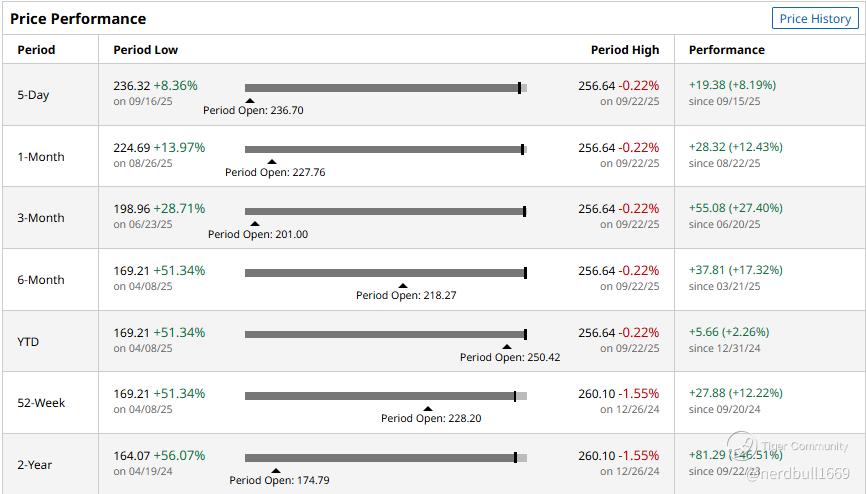
Task: Click the 1-Month Period Open triangle marker
Action: pyautogui.click(x=272, y=162)
